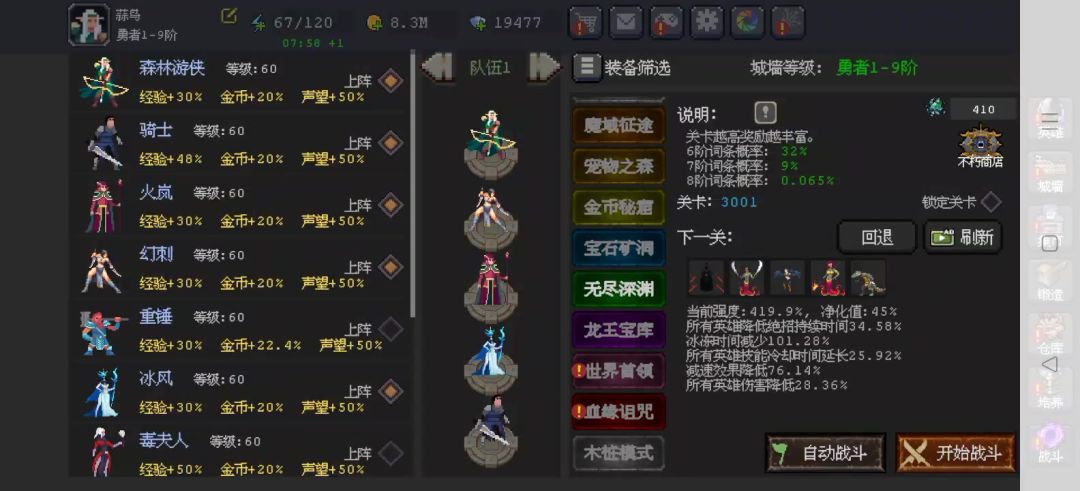Select the 无尽深渊 mode tab
1080x491 pixels.
point(619,289)
